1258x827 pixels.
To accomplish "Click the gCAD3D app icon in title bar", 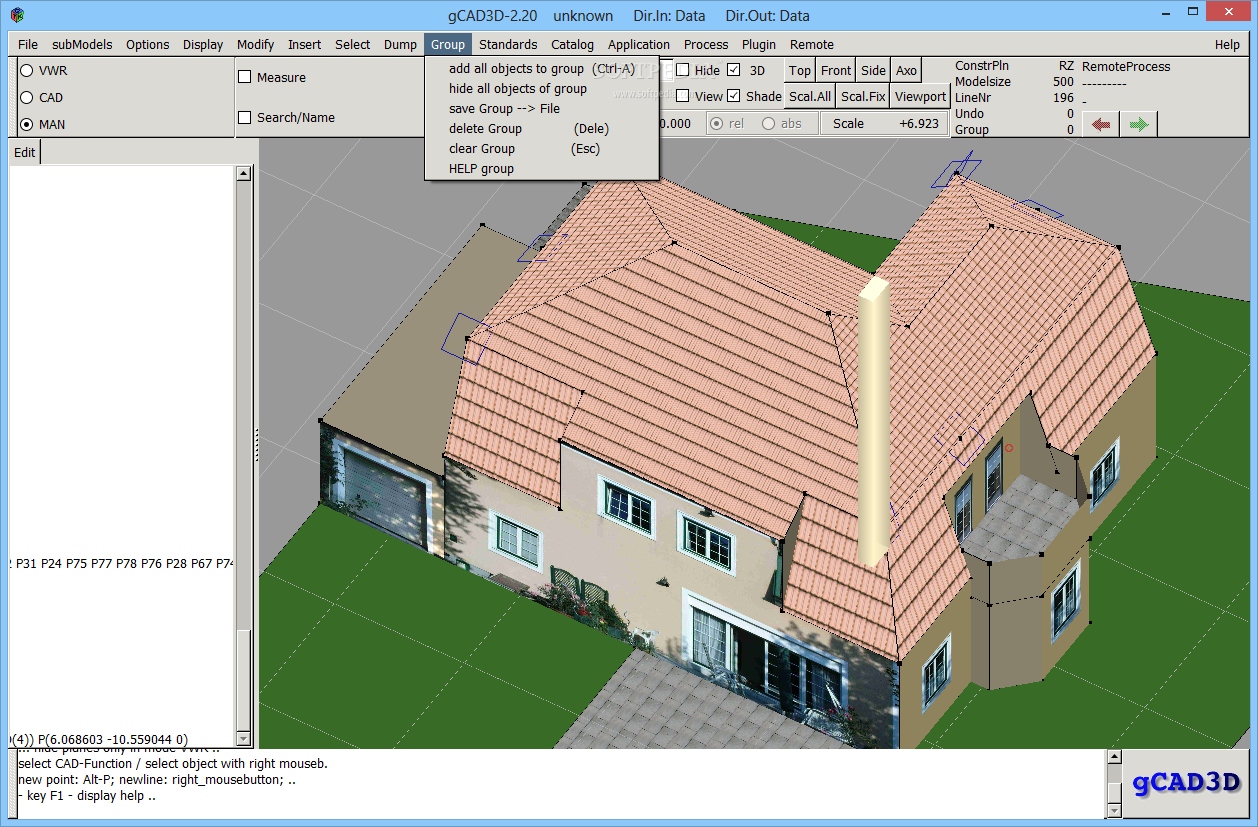I will [18, 15].
